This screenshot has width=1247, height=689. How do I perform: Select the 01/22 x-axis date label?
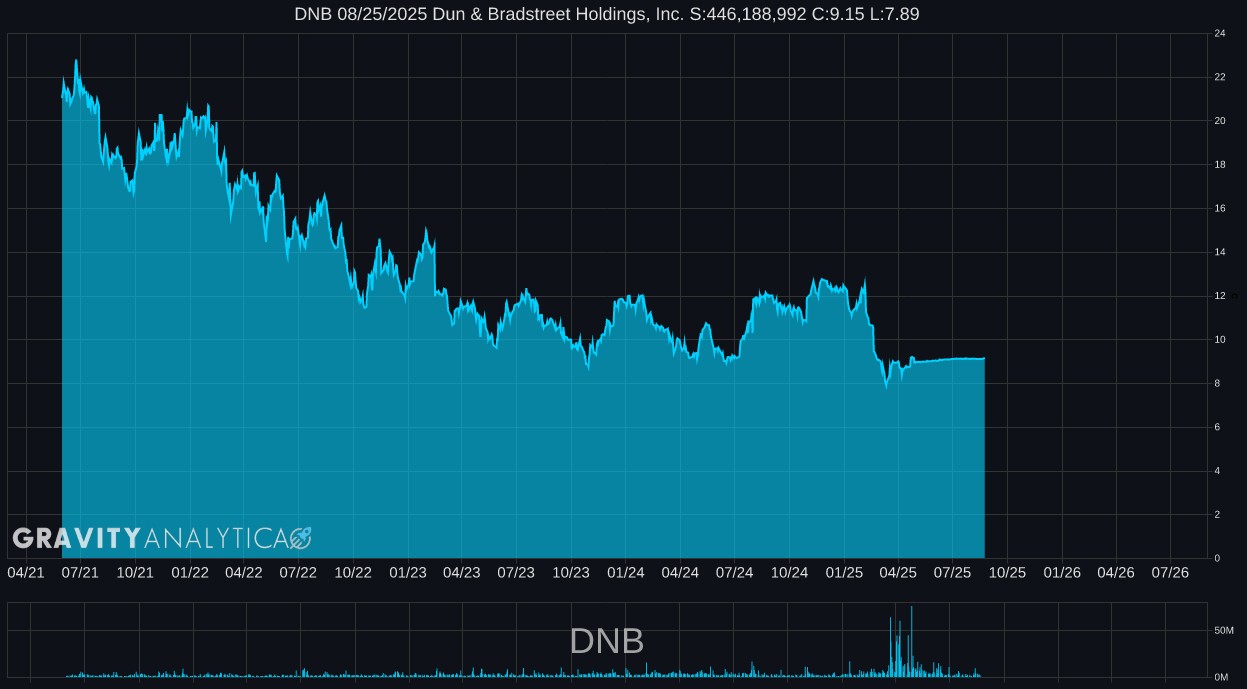click(x=190, y=572)
